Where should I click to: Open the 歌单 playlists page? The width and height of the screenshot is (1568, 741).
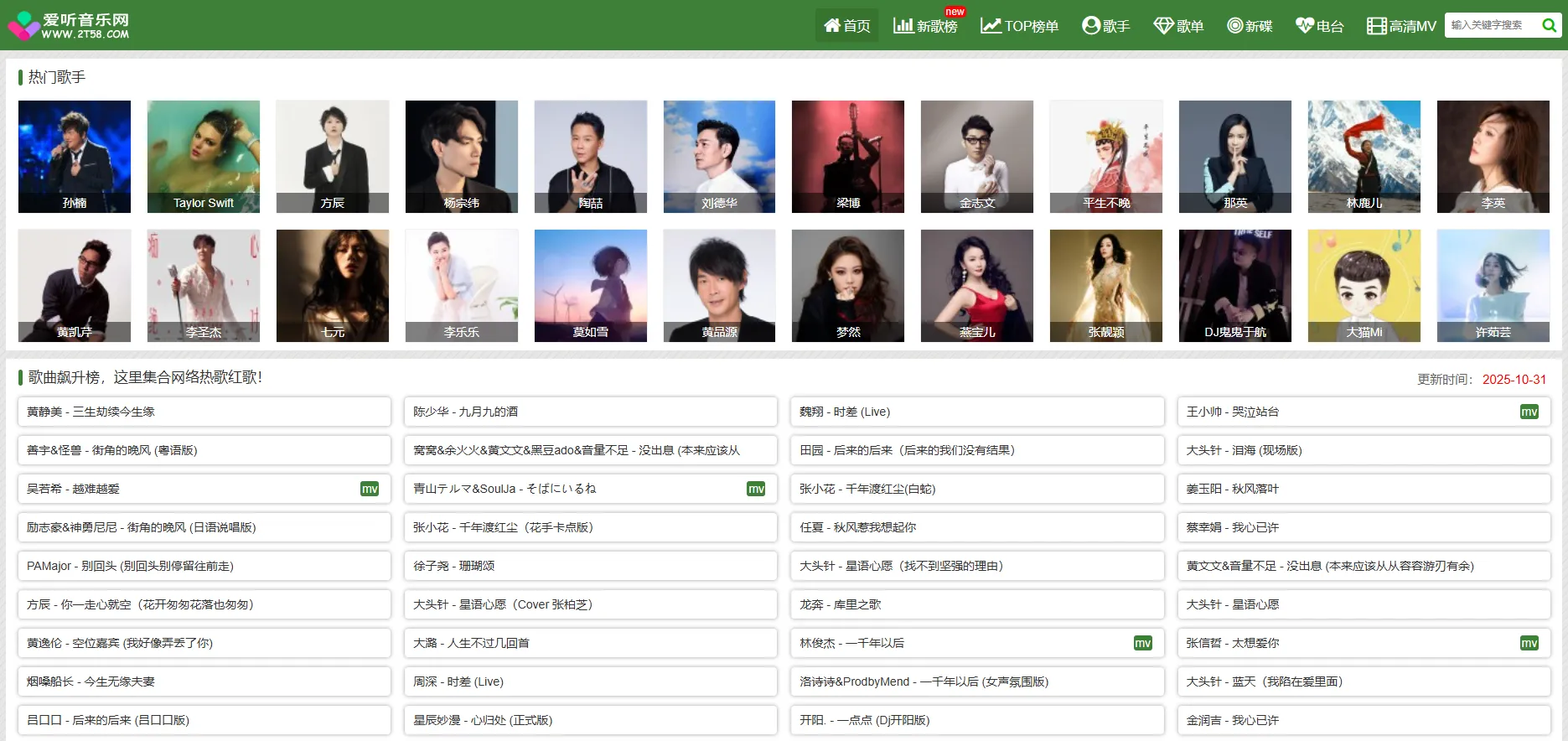point(1178,26)
